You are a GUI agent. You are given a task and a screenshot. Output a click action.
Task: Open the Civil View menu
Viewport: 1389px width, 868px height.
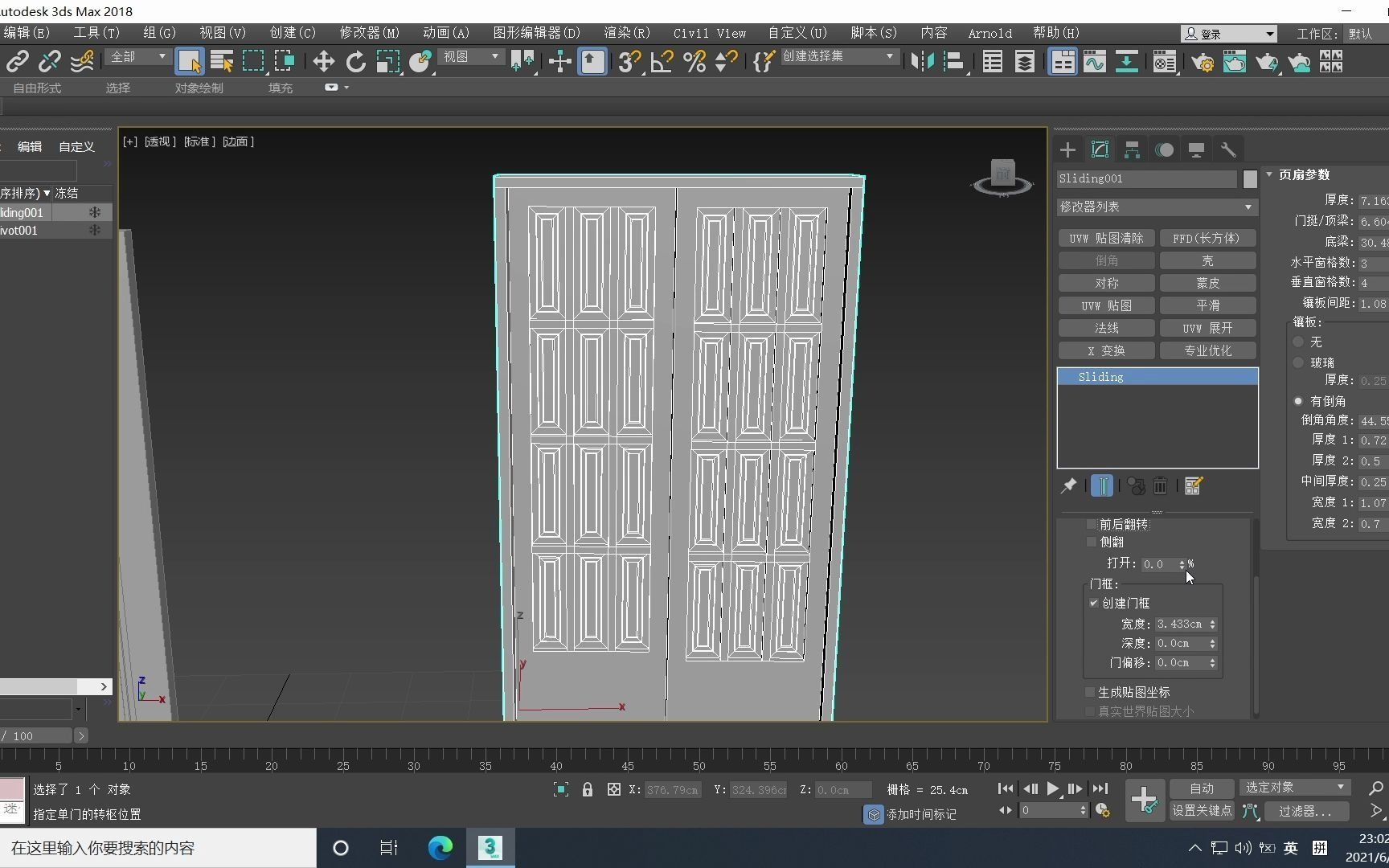coord(708,33)
